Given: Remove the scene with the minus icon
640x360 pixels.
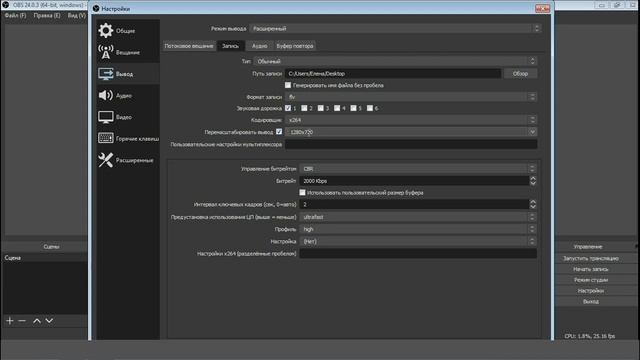Looking at the screenshot, I should click(x=22, y=321).
